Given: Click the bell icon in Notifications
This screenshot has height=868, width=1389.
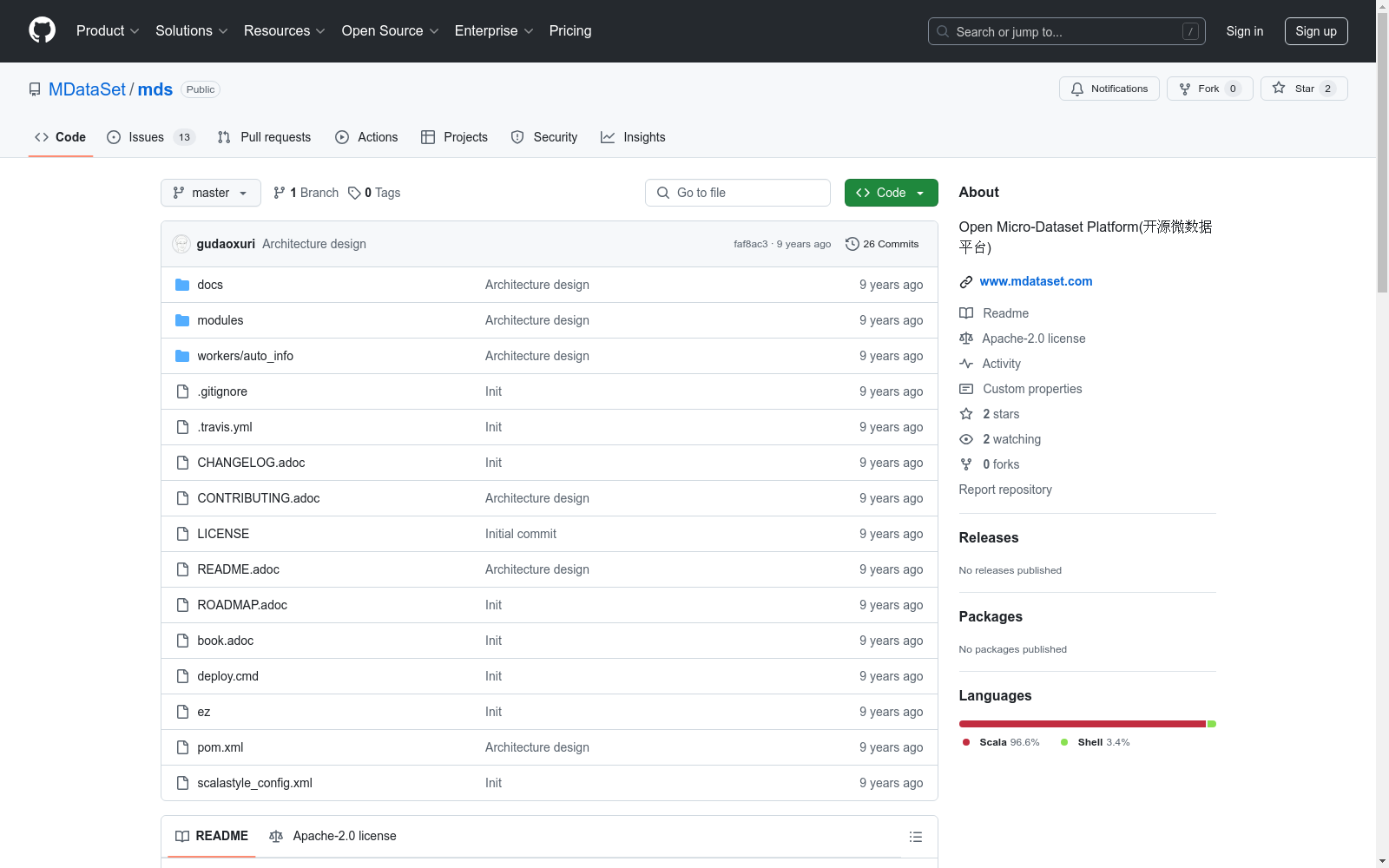Looking at the screenshot, I should [x=1077, y=89].
